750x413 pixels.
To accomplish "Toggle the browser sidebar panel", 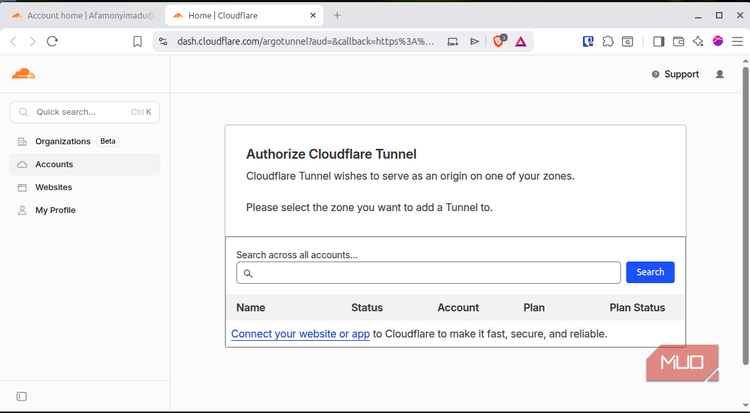I will (659, 42).
